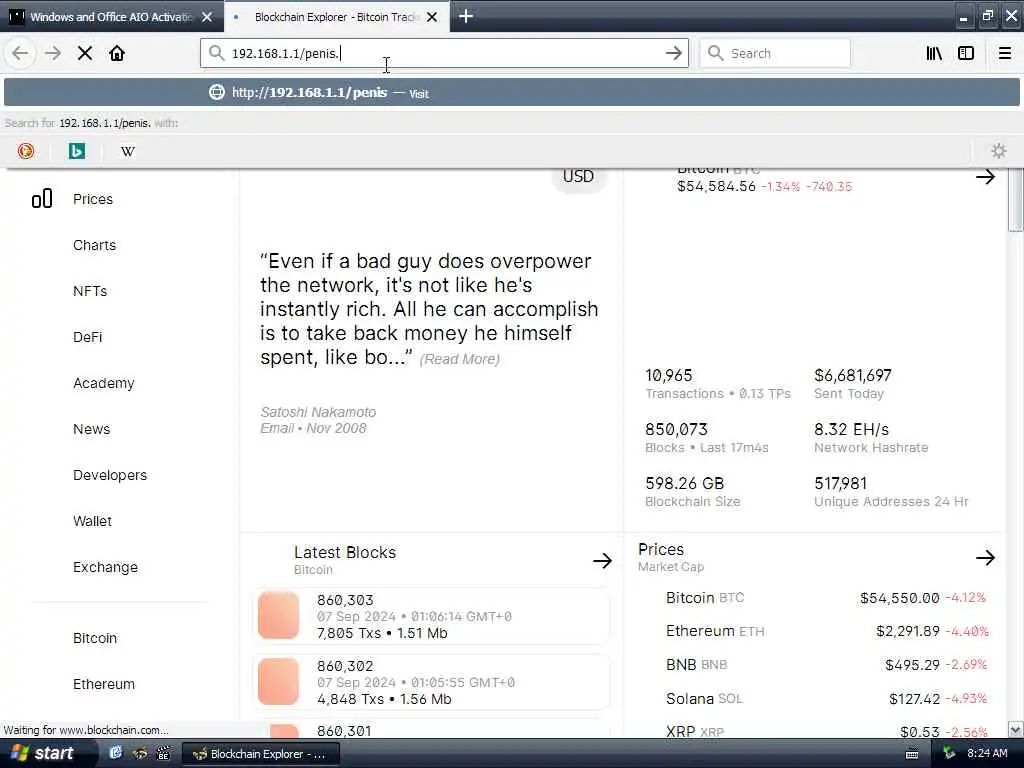This screenshot has width=1024, height=768.
Task: Open Academy in the sidebar
Action: click(104, 383)
